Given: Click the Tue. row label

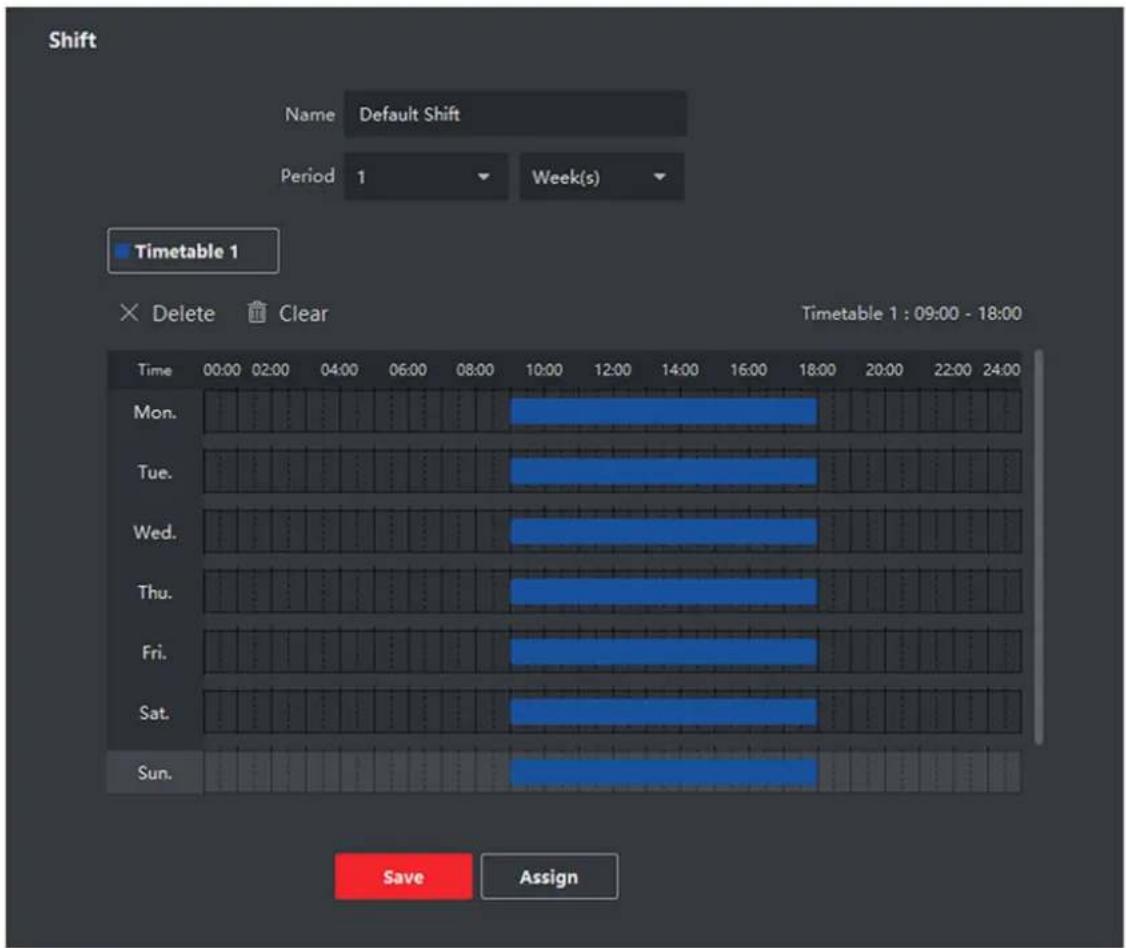Looking at the screenshot, I should (154, 472).
